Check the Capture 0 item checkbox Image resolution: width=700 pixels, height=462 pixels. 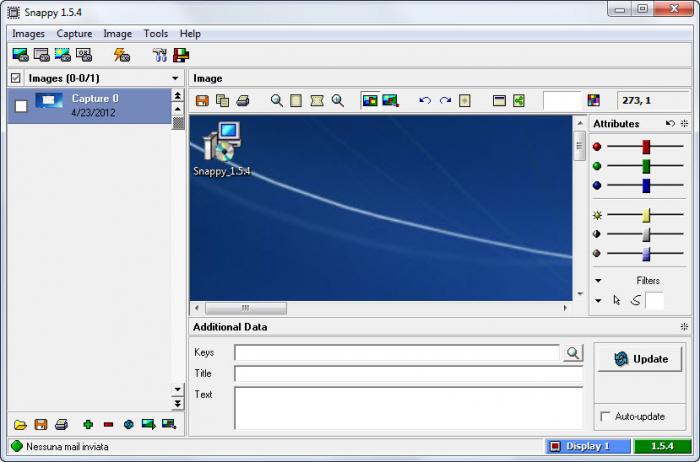click(21, 106)
